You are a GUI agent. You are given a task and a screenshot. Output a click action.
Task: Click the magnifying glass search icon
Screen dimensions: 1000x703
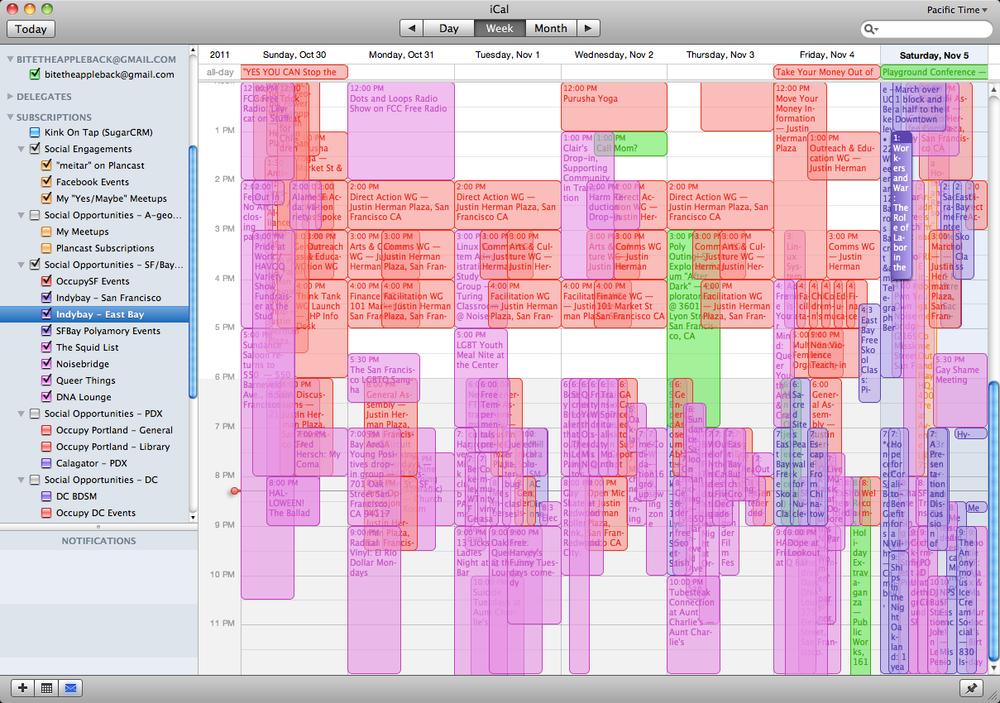click(x=871, y=29)
